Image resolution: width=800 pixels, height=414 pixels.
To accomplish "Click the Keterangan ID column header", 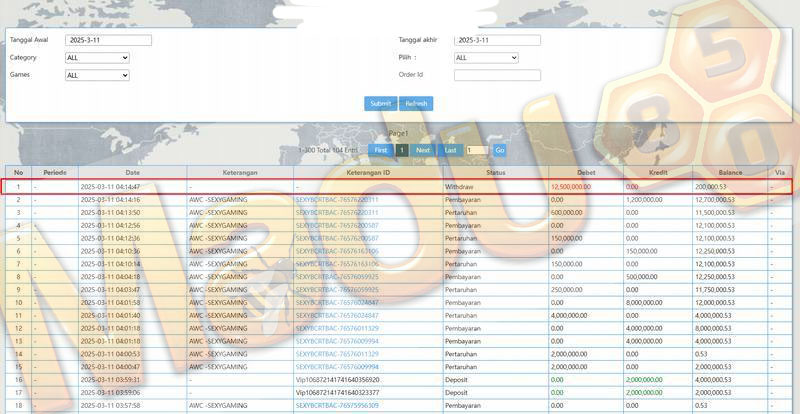I will (x=368, y=173).
